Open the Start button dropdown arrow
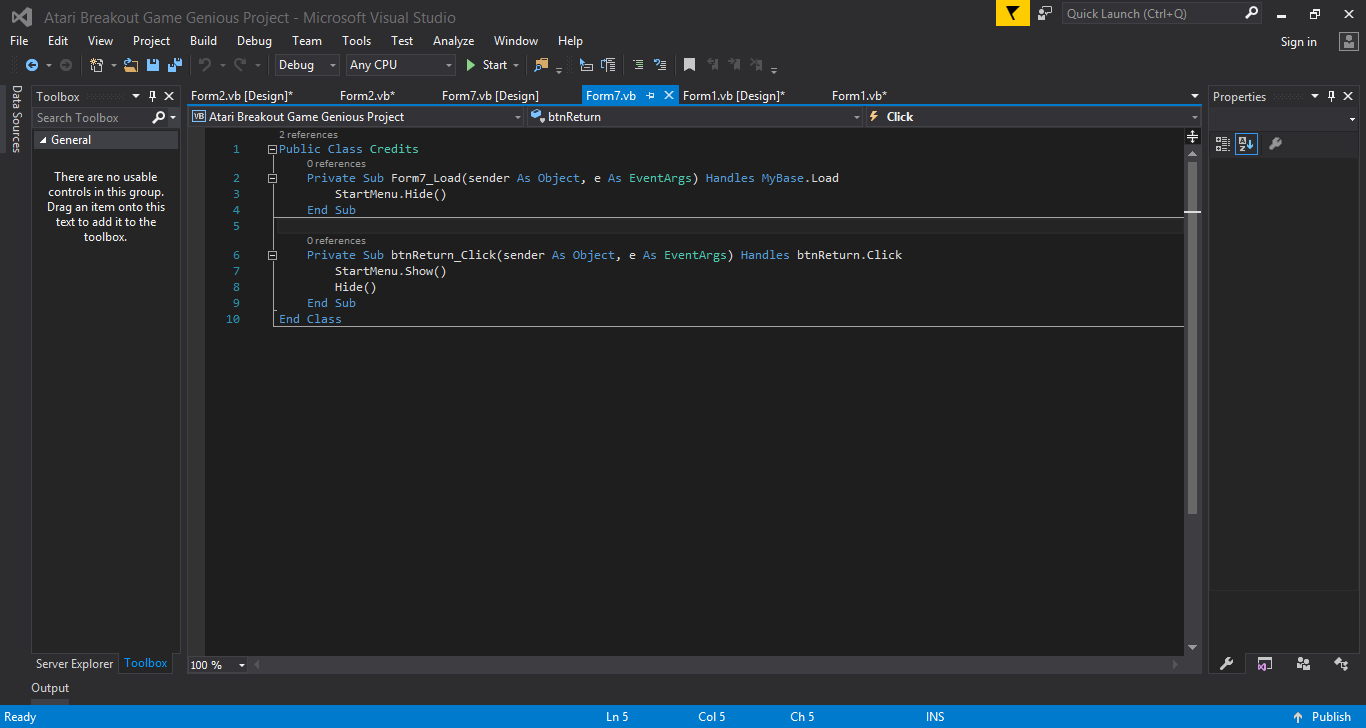This screenshot has height=728, width=1366. (x=516, y=65)
